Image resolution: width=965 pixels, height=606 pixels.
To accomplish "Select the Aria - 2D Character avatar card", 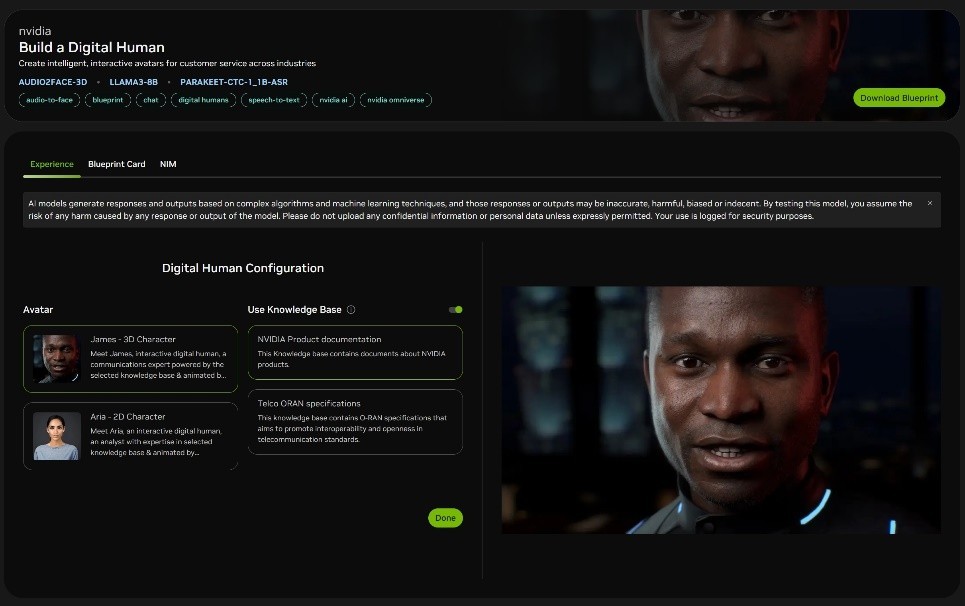I will click(130, 436).
